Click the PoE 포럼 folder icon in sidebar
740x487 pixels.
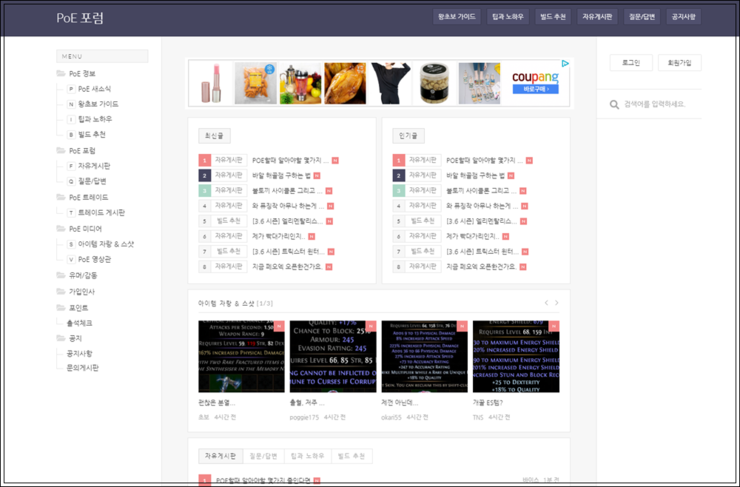[61, 151]
